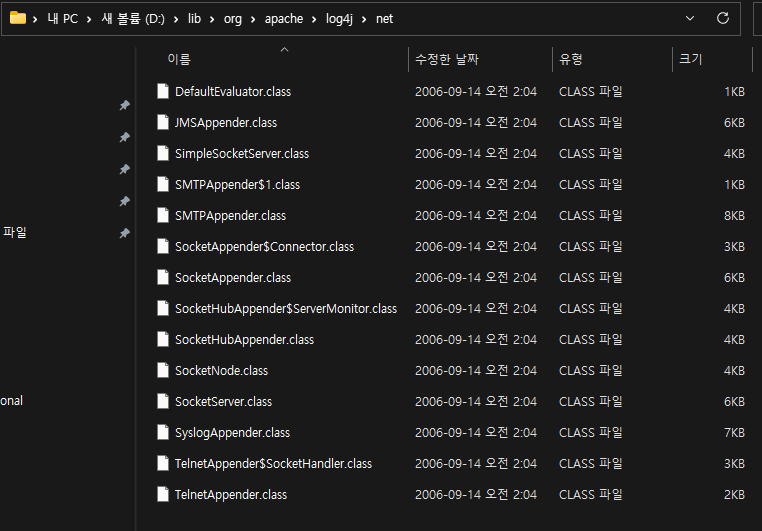Click TelnetAppender.class file name

[231, 495]
